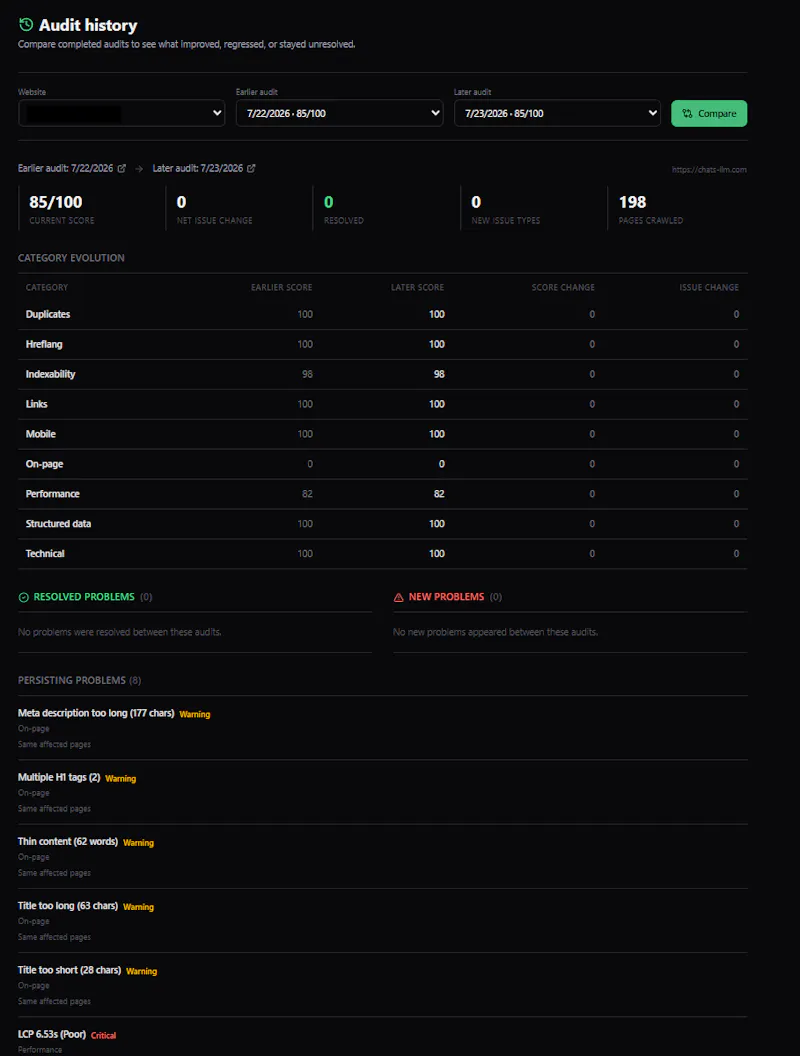Click the Category Evolution heading

pos(71,258)
